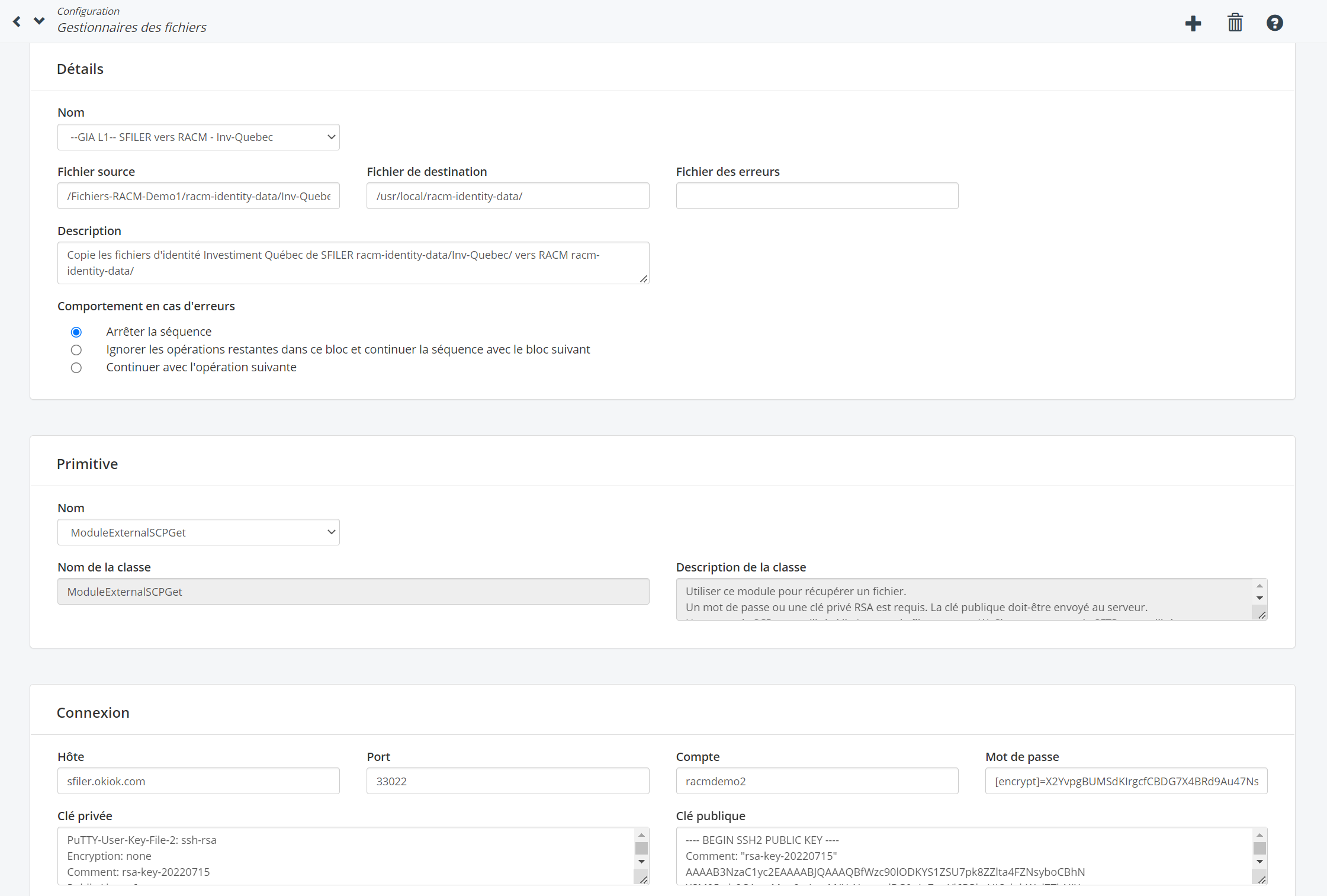Click scroll-up arrow in Clé publique box

click(1259, 835)
